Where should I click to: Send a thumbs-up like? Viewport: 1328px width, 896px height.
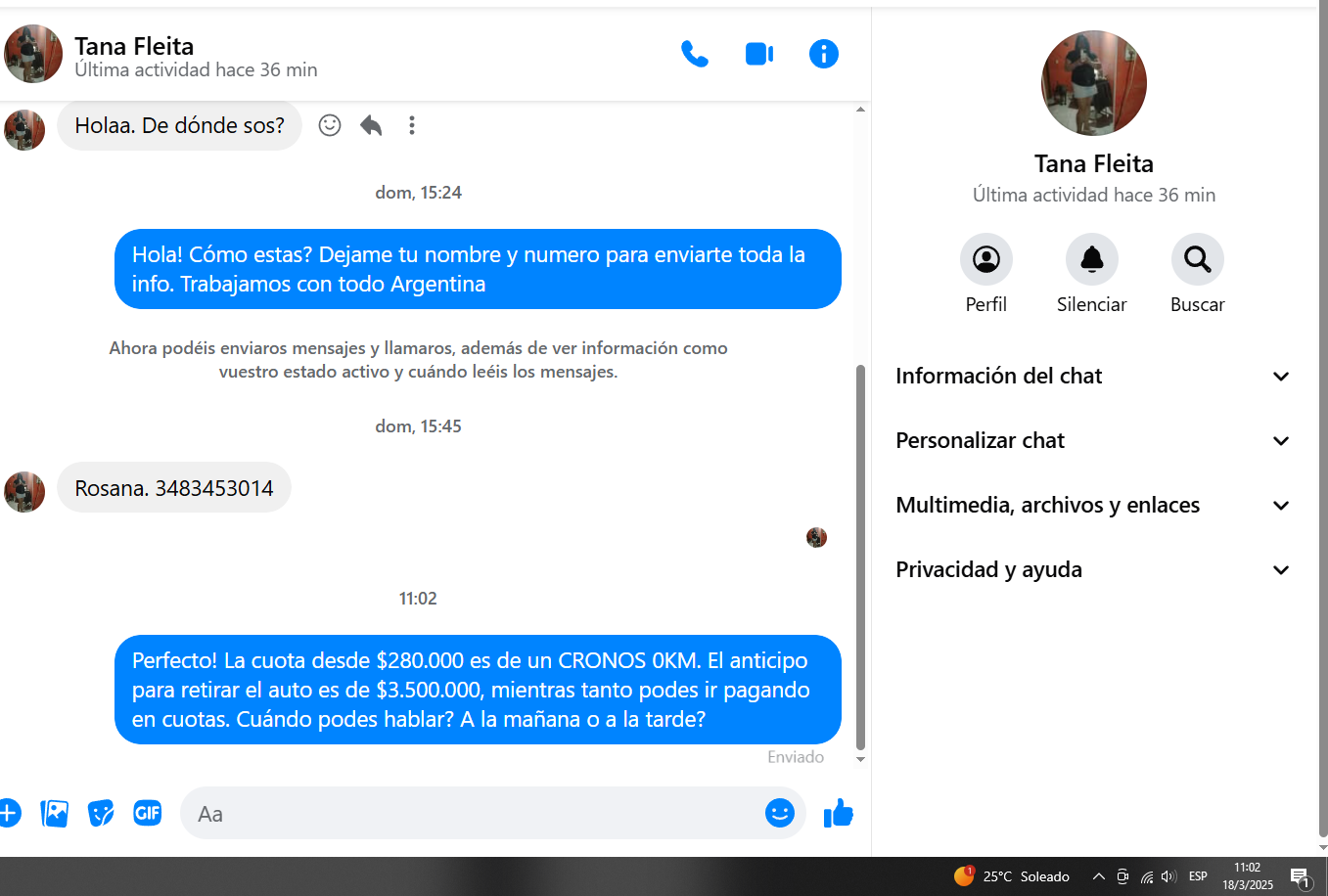(x=839, y=813)
